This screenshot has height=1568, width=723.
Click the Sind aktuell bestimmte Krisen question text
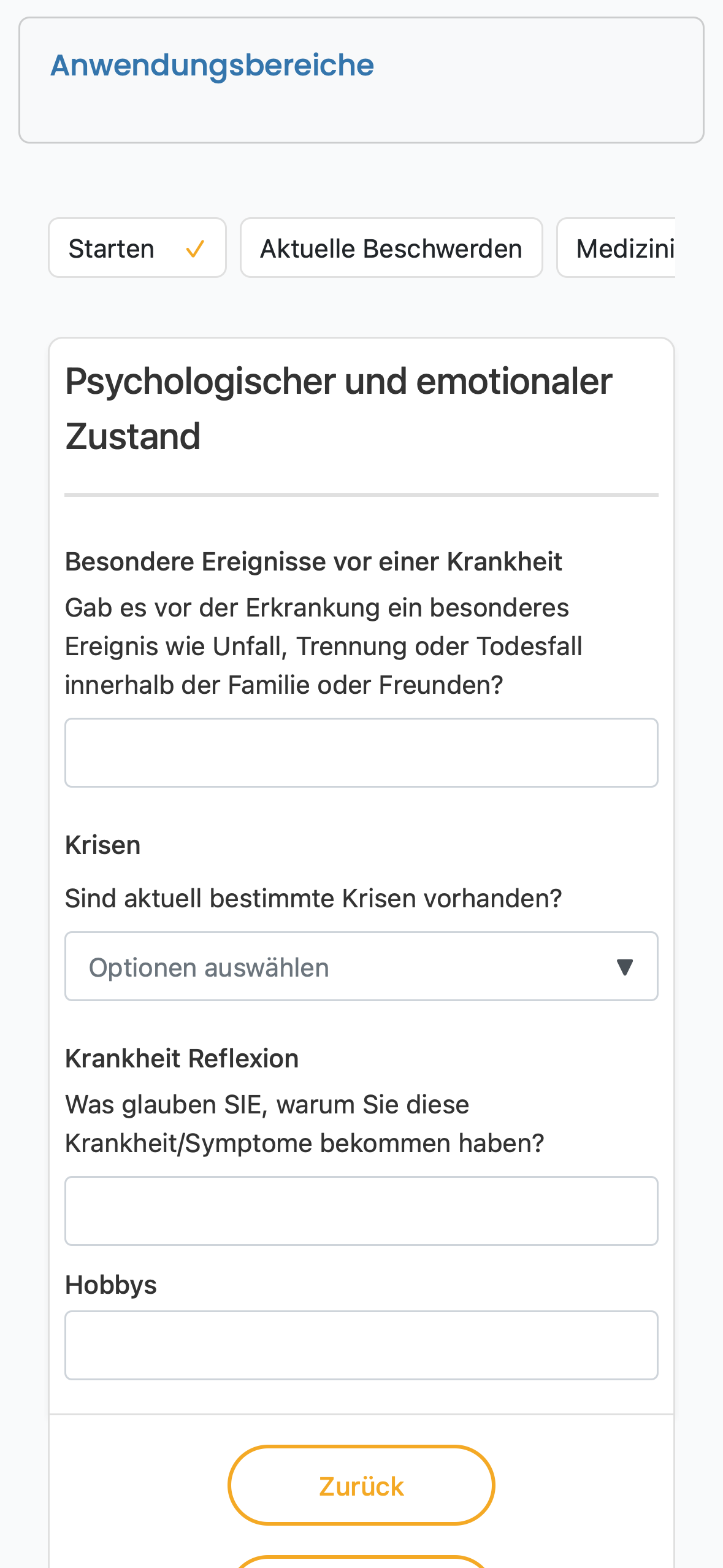313,898
